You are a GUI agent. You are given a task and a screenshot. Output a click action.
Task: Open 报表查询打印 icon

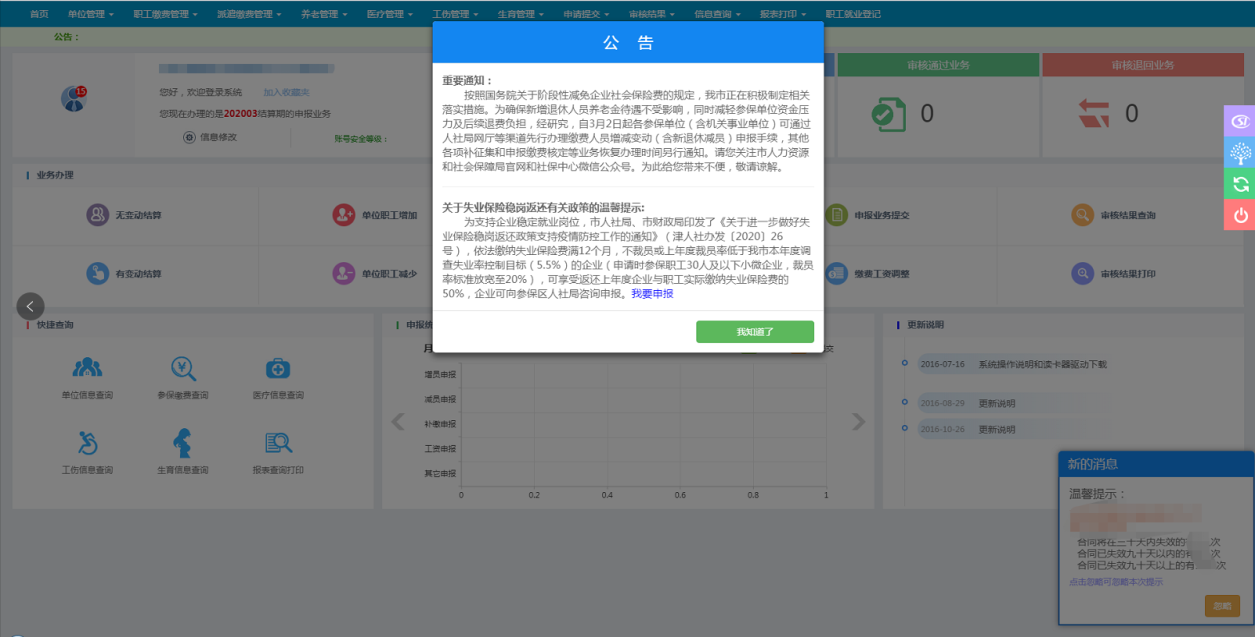(278, 442)
